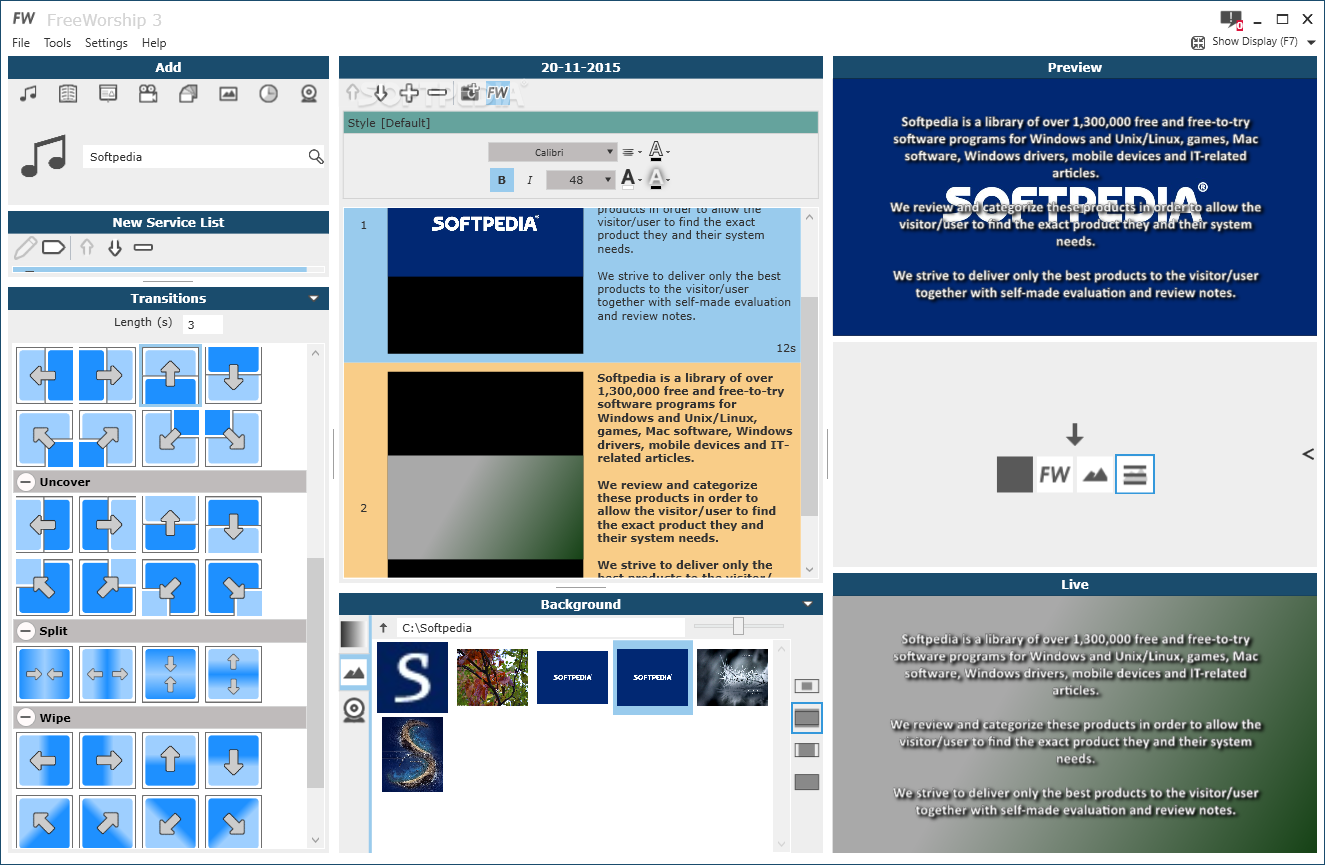1325x865 pixels.
Task: Open the text alignment dropdown
Action: [x=632, y=152]
